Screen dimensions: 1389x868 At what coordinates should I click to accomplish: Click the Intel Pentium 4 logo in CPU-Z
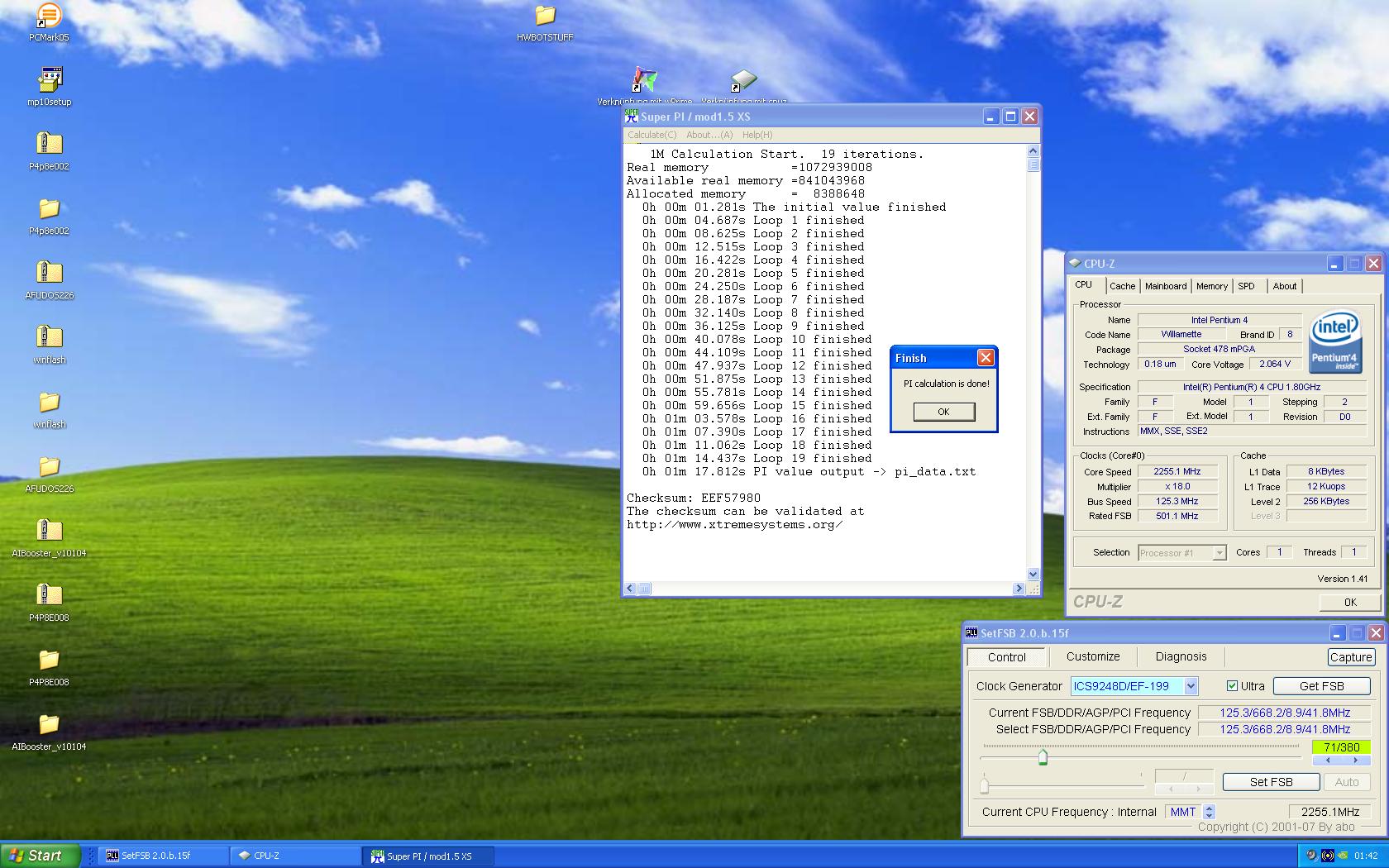(1335, 341)
